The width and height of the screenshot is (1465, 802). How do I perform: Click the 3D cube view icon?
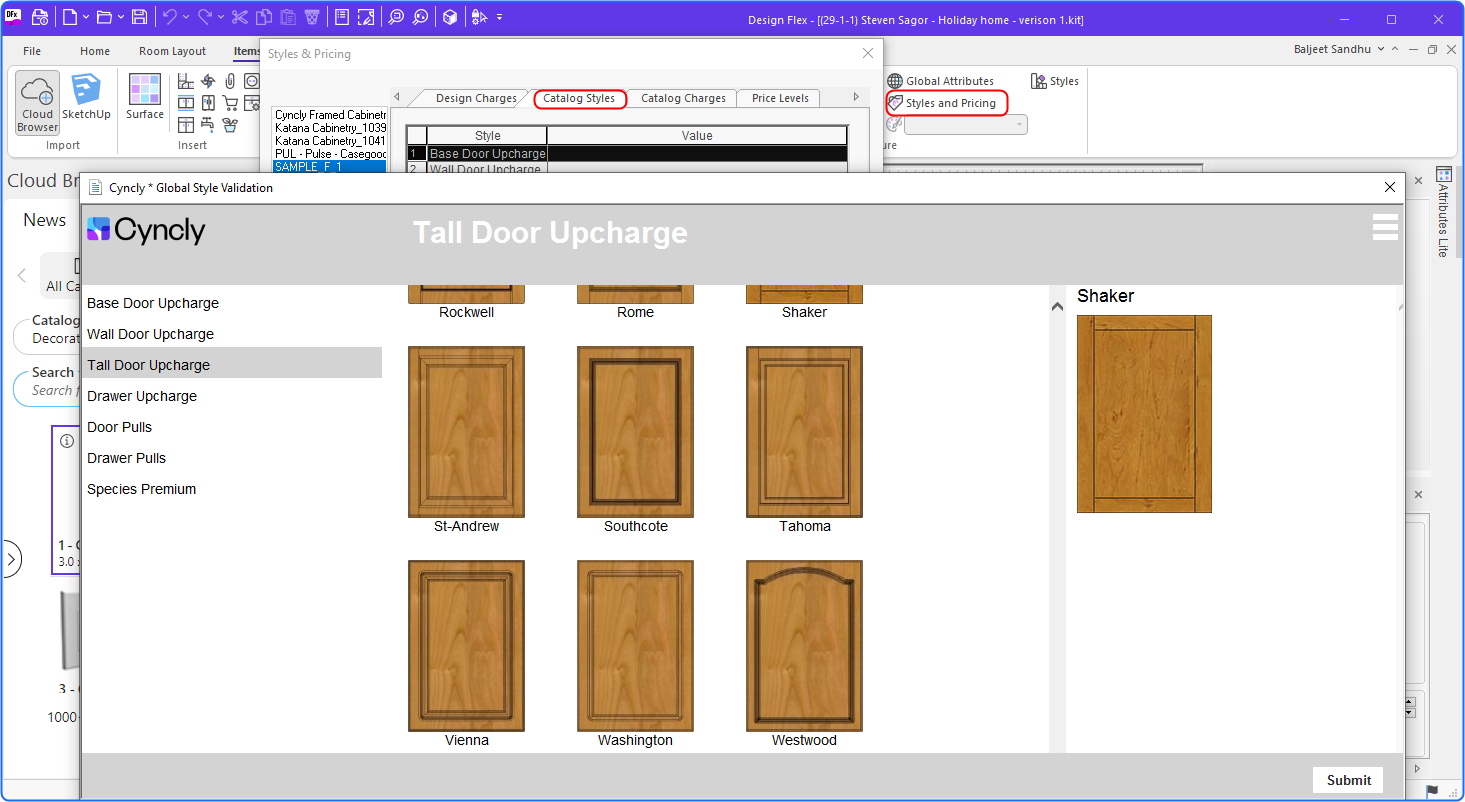coord(450,17)
